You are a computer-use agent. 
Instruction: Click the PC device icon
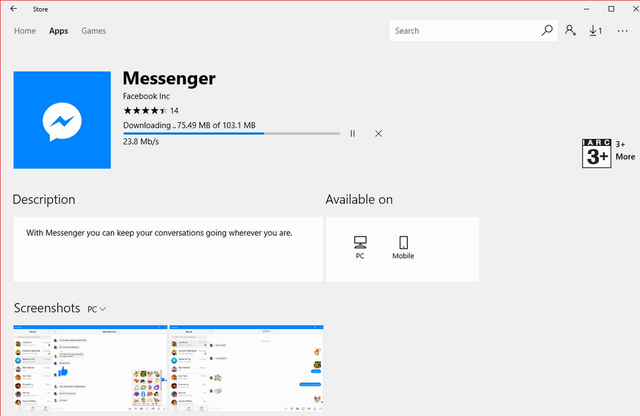360,247
